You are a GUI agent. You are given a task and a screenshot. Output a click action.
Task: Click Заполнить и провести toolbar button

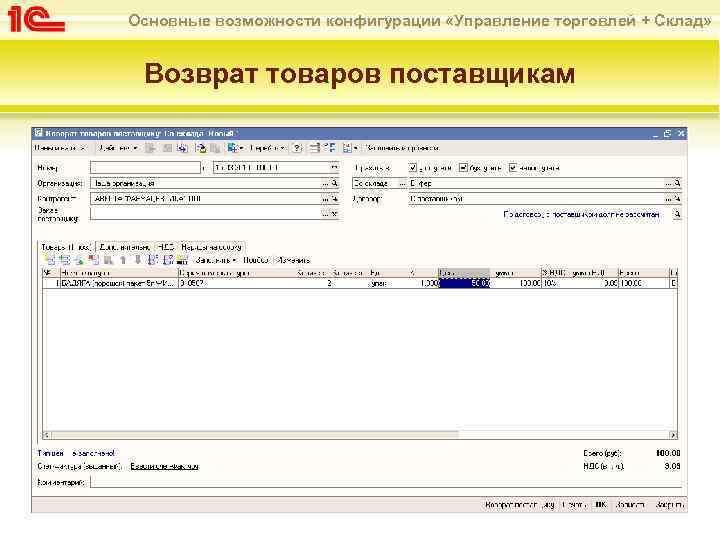(402, 148)
